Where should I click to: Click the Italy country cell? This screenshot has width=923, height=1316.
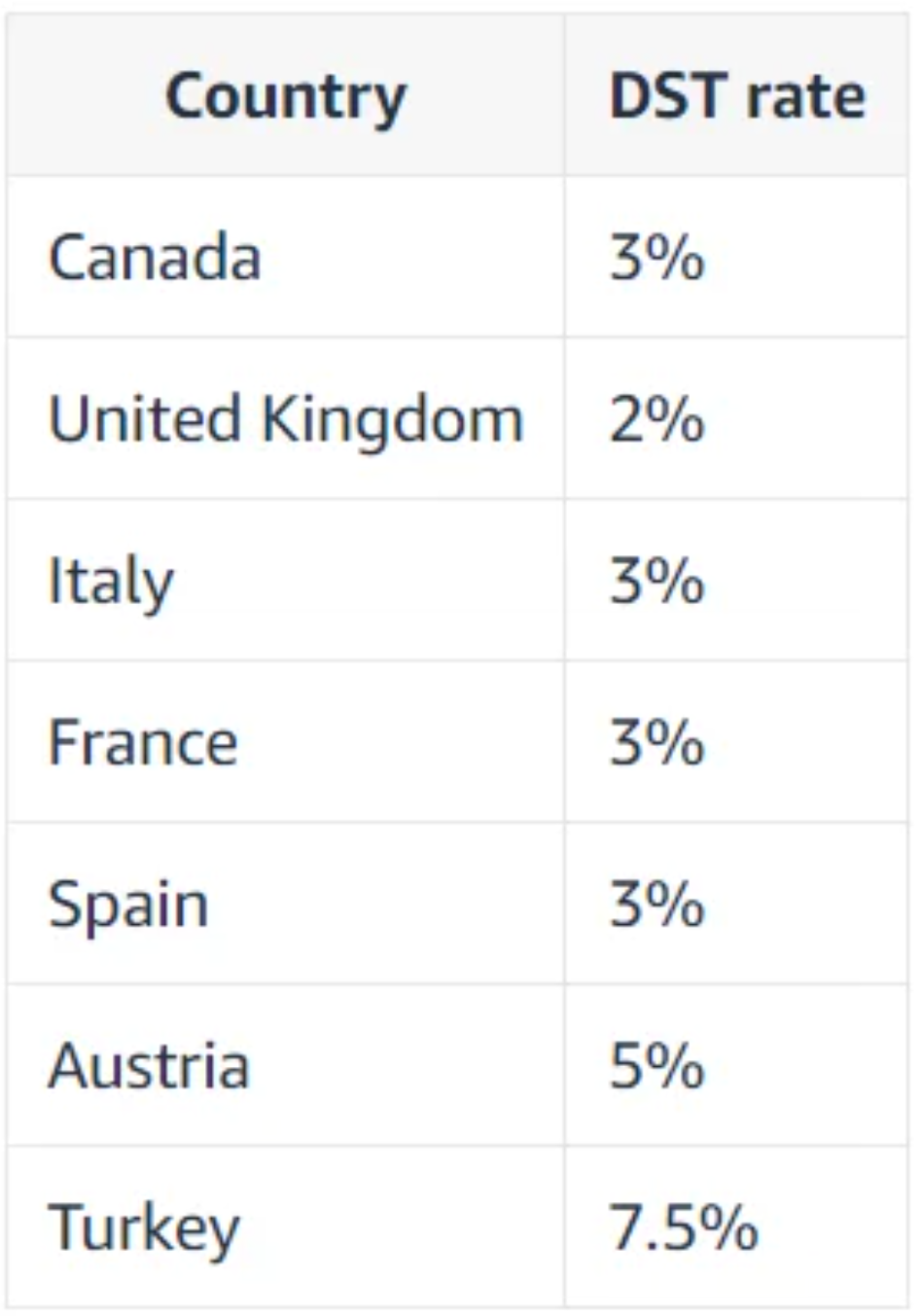[111, 581]
